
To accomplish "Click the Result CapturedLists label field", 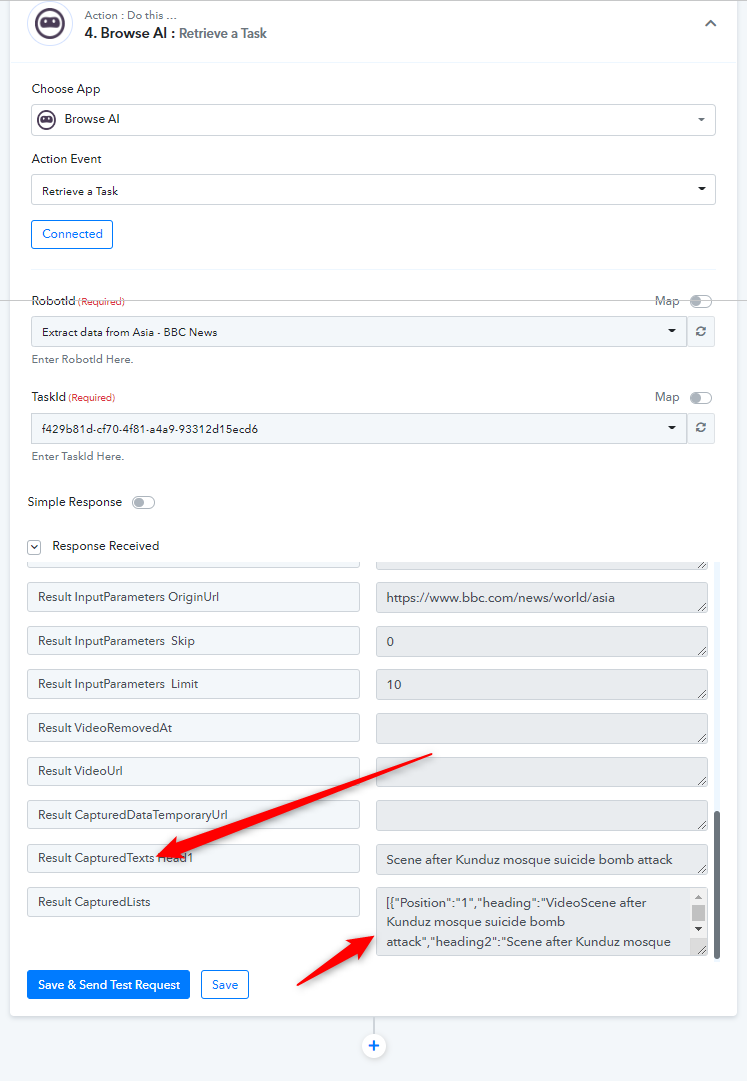I will 194,902.
